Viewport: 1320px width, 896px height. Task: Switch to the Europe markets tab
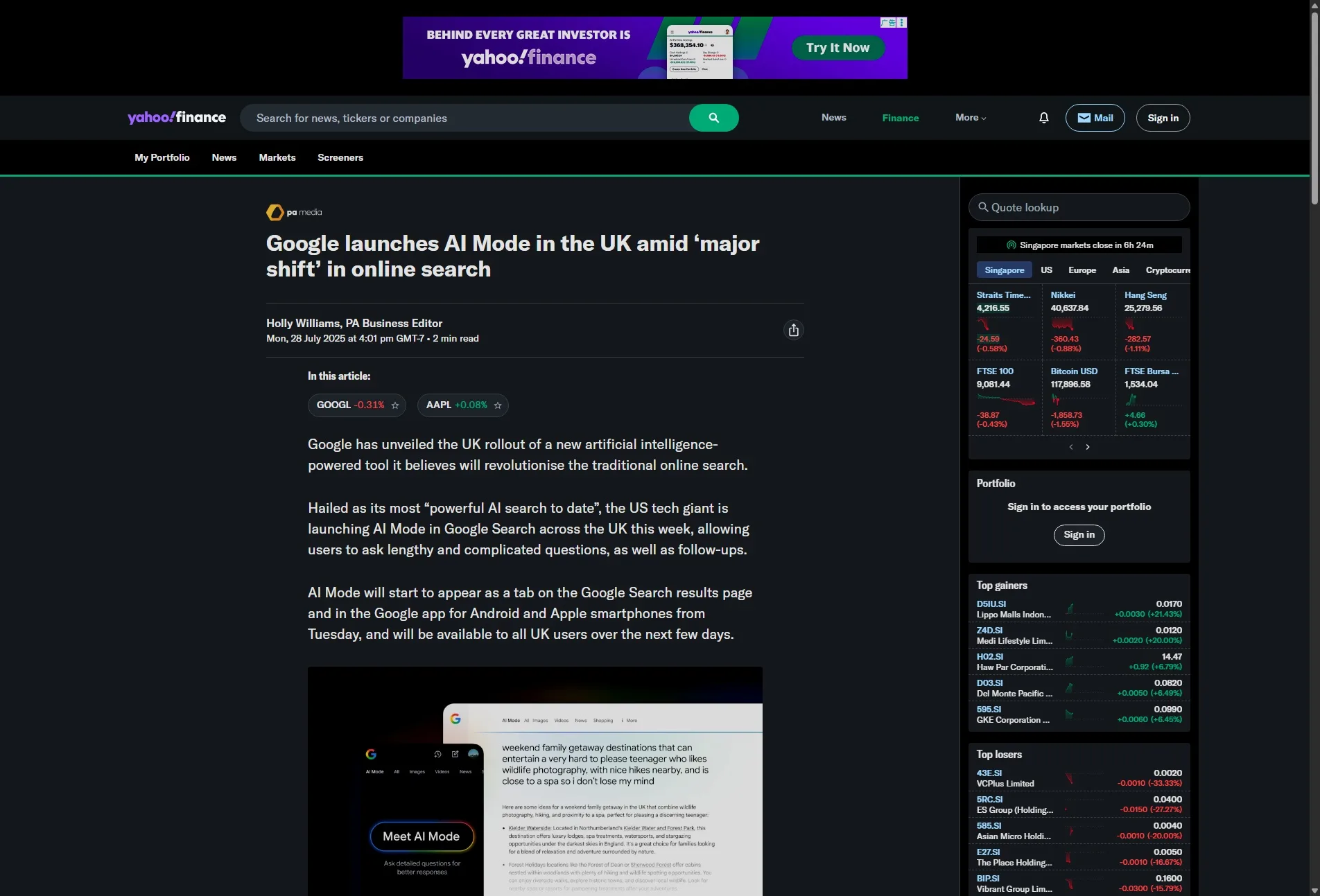(x=1082, y=270)
